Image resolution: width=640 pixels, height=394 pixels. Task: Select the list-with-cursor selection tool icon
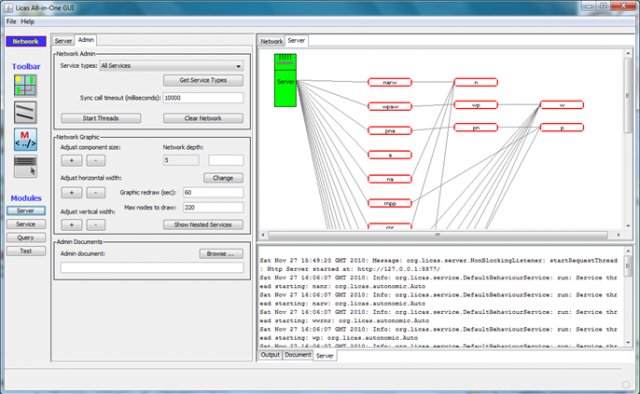(25, 167)
